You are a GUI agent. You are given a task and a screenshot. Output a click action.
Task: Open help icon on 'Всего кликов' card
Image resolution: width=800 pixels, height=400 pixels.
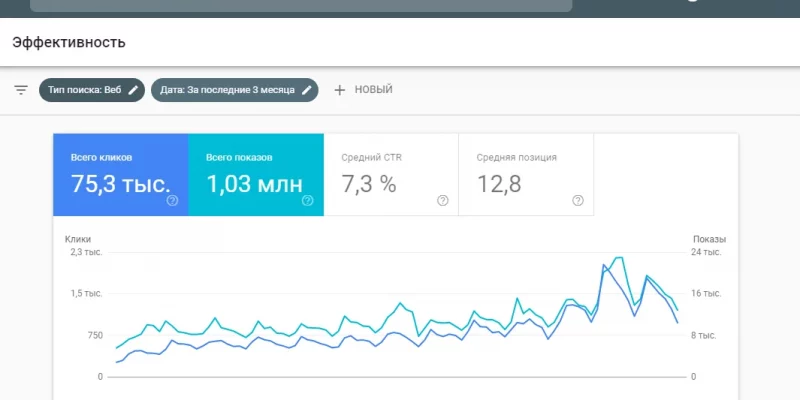click(172, 201)
